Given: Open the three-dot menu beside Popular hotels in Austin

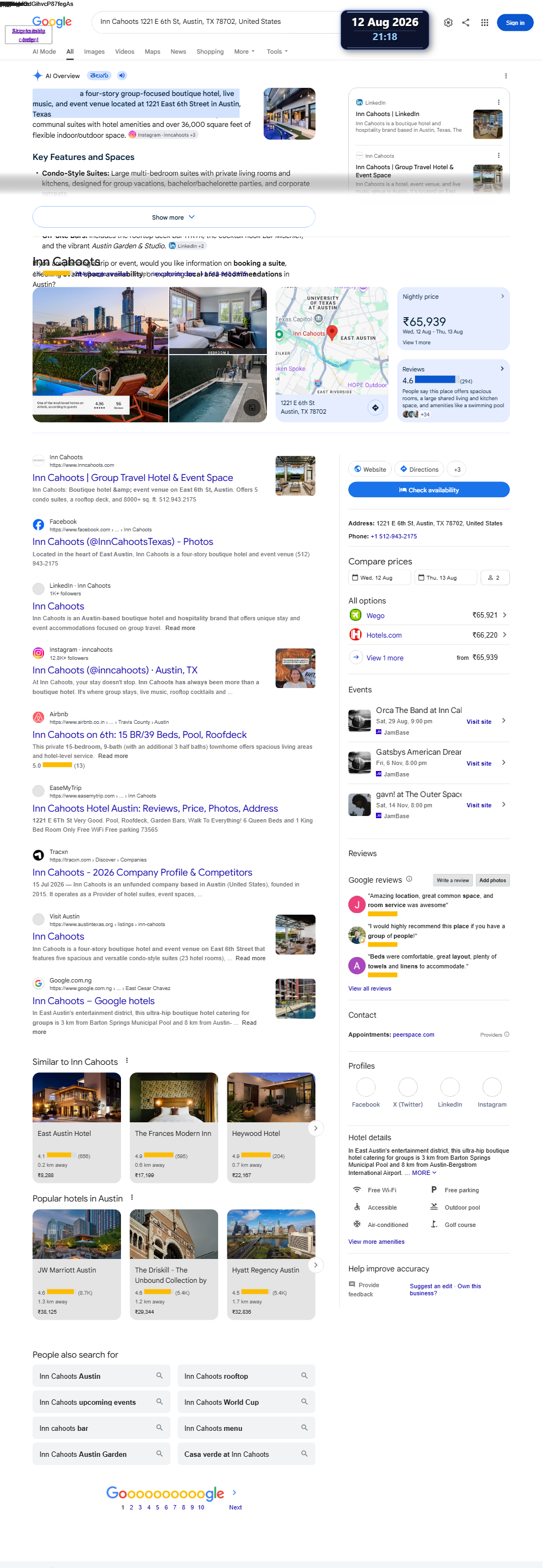Looking at the screenshot, I should (132, 1197).
